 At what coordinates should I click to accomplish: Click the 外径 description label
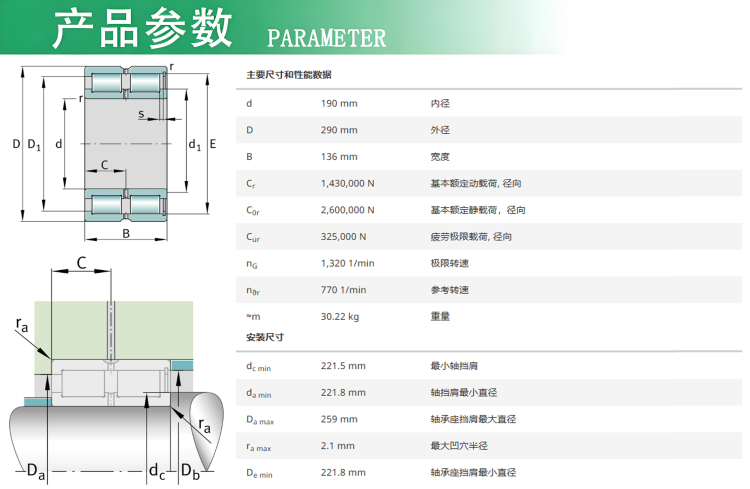440,130
